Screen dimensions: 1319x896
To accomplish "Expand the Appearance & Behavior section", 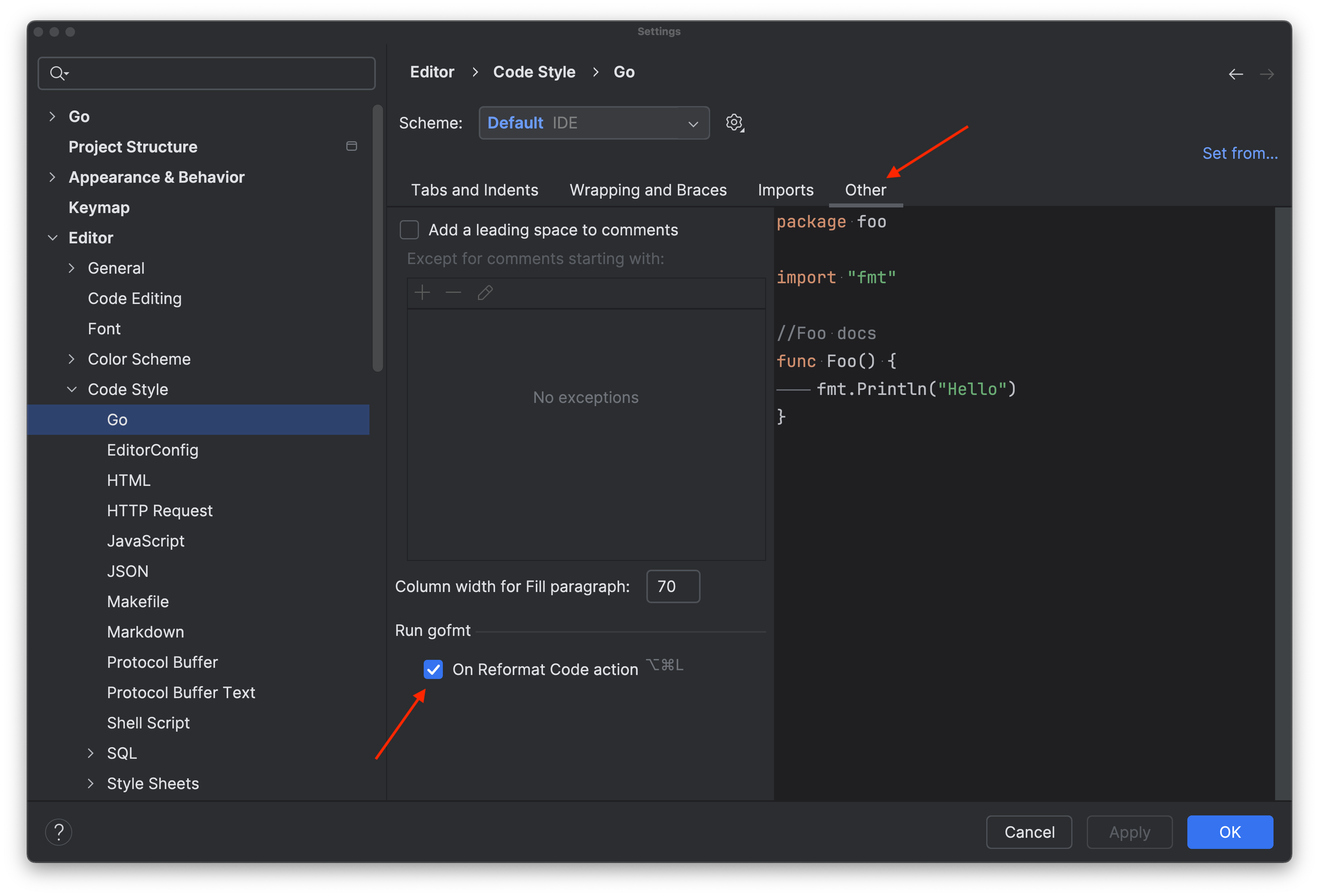I will [53, 177].
